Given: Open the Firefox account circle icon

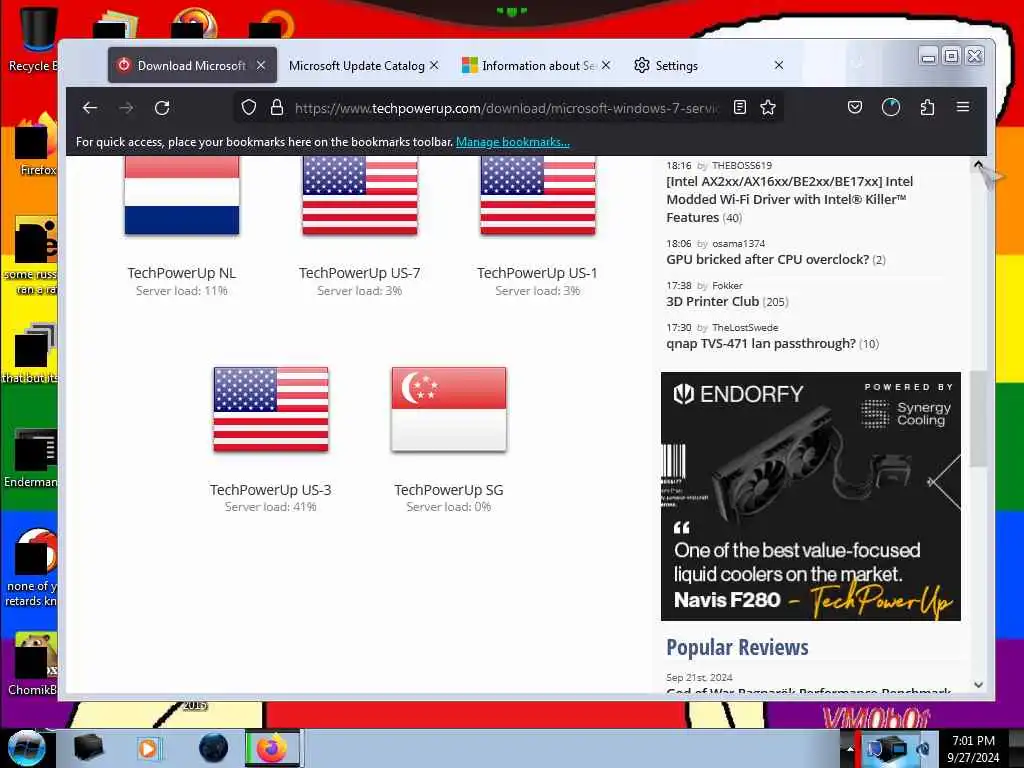Looking at the screenshot, I should coord(891,107).
